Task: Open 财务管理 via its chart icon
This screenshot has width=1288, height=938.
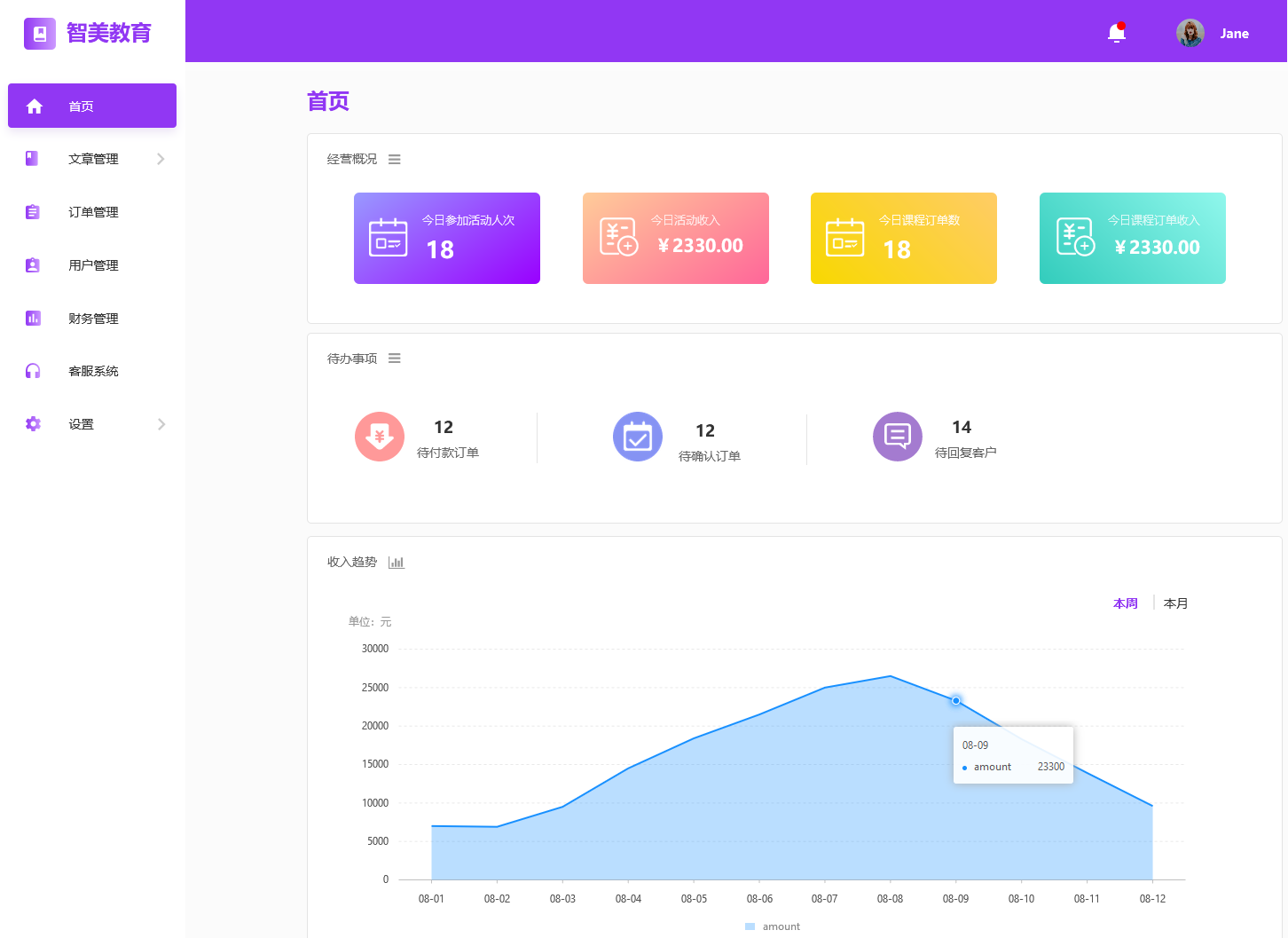Action: pos(33,318)
